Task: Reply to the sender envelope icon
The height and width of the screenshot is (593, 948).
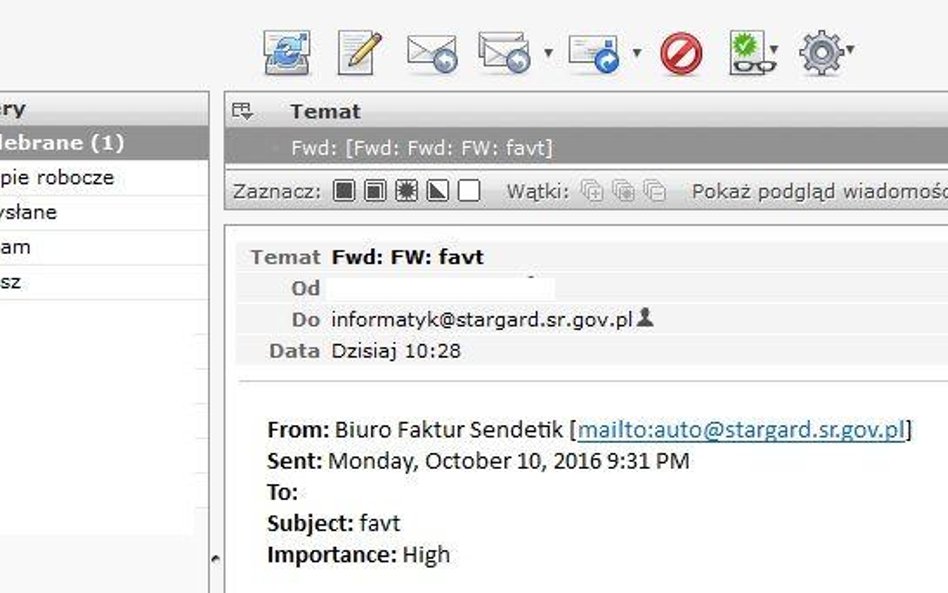Action: point(432,53)
